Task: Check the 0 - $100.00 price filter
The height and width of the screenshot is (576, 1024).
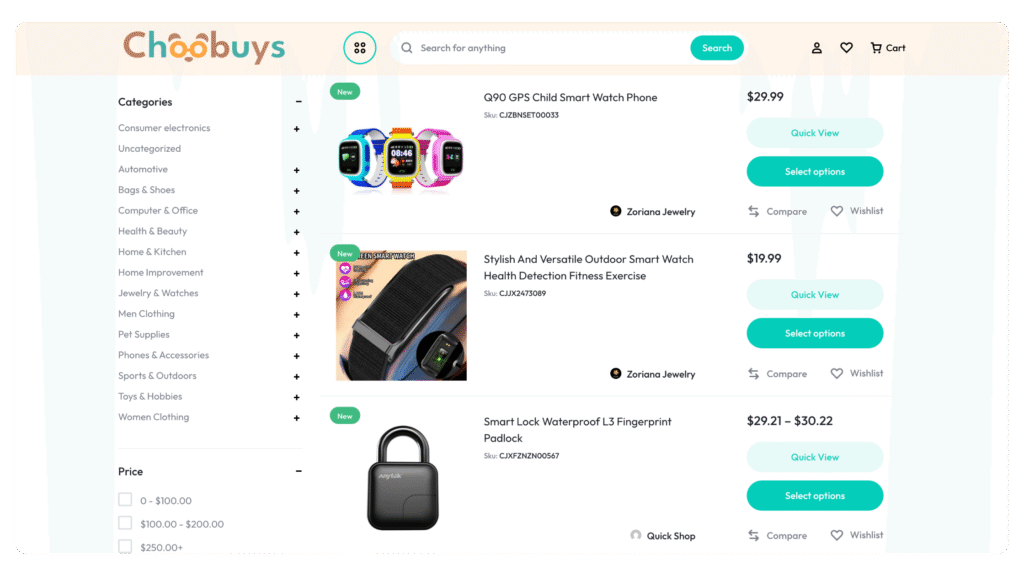Action: (125, 500)
